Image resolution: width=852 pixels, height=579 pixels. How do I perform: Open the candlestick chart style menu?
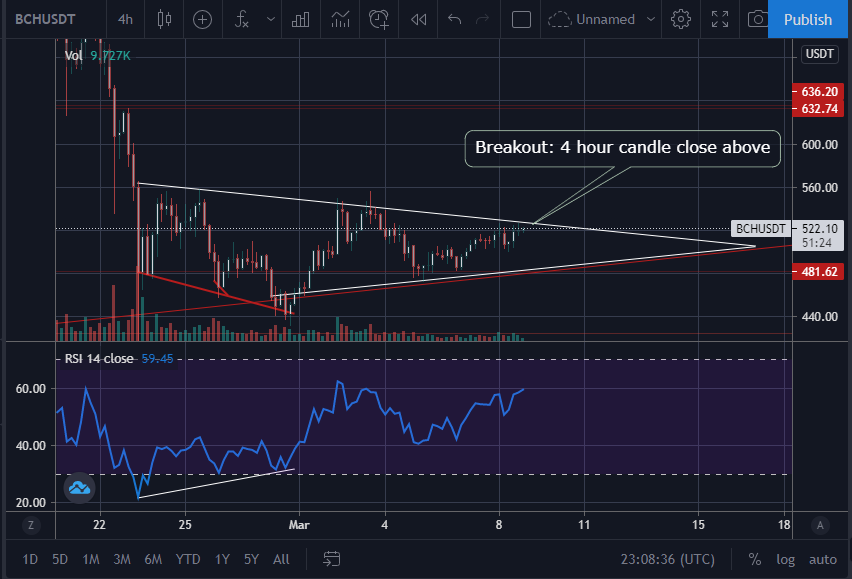pos(164,20)
